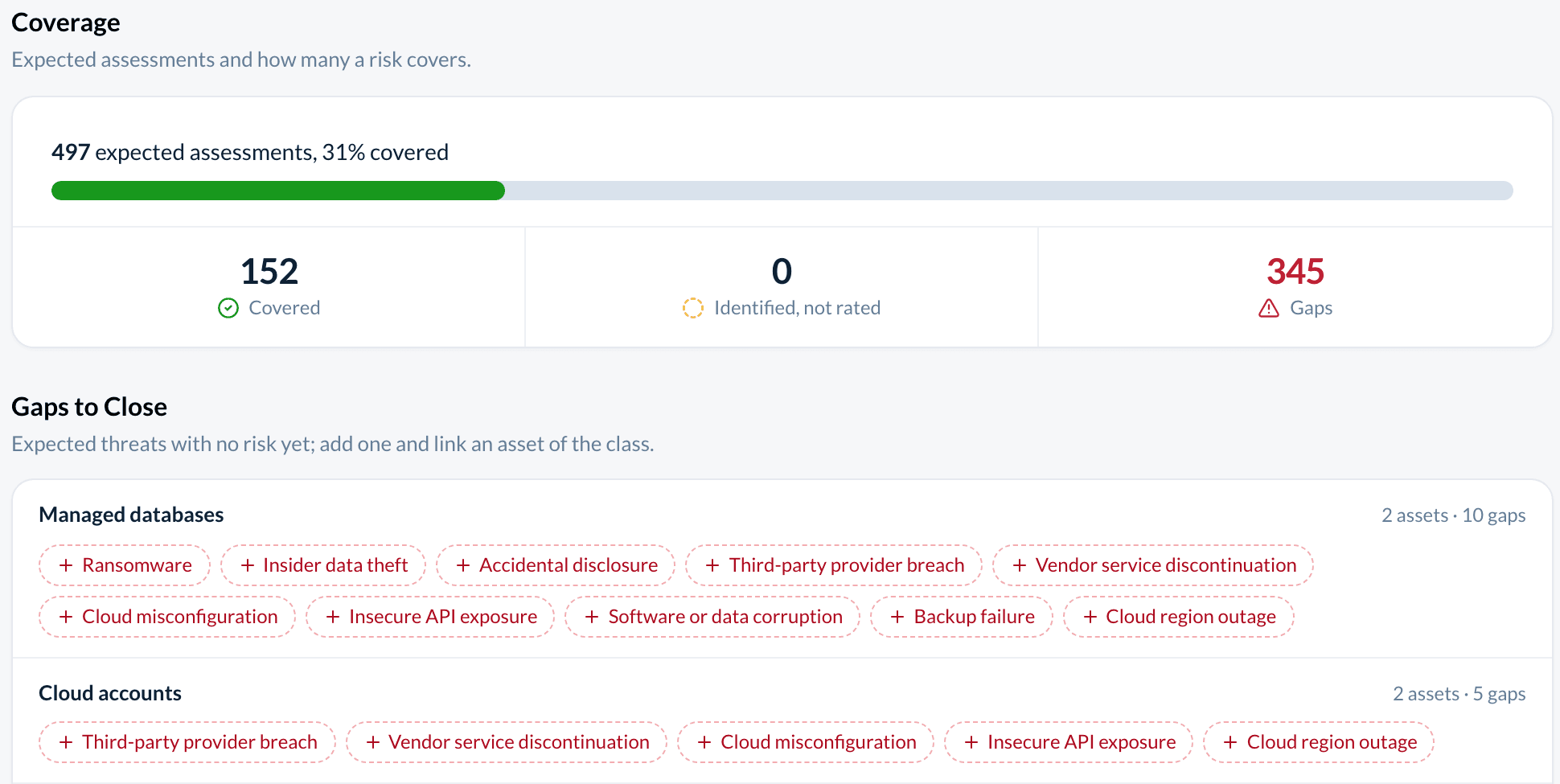This screenshot has height=784, width=1560.
Task: Select the 152 Covered count
Action: tap(269, 272)
